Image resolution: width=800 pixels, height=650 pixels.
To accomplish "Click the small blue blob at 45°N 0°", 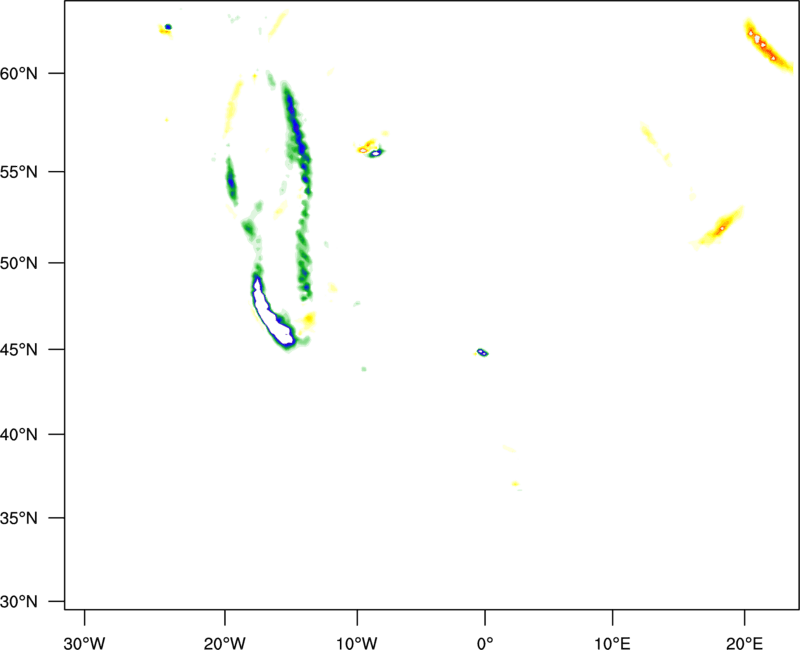I will click(482, 352).
